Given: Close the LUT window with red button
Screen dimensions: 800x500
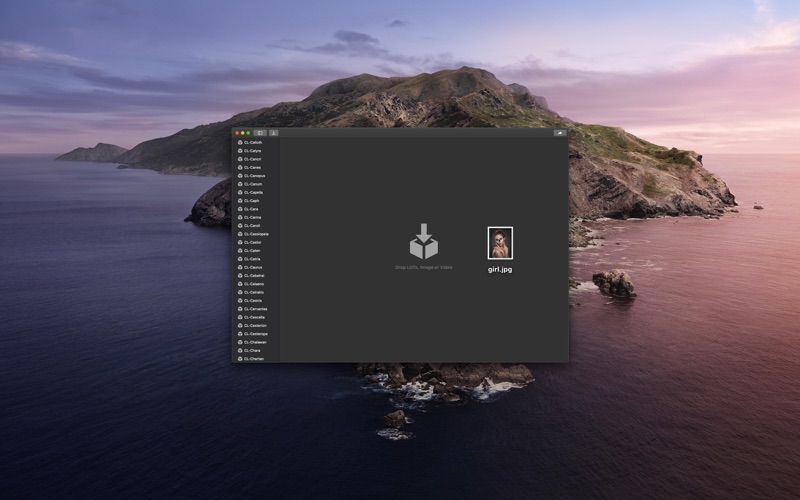Looking at the screenshot, I should (237, 133).
